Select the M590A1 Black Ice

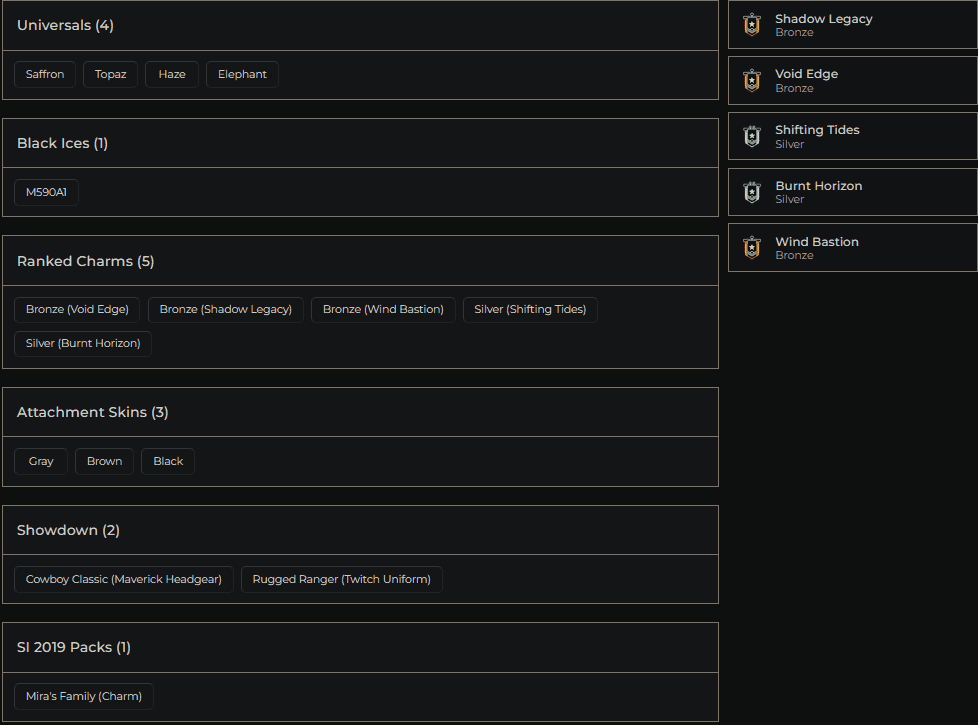pyautogui.click(x=46, y=192)
